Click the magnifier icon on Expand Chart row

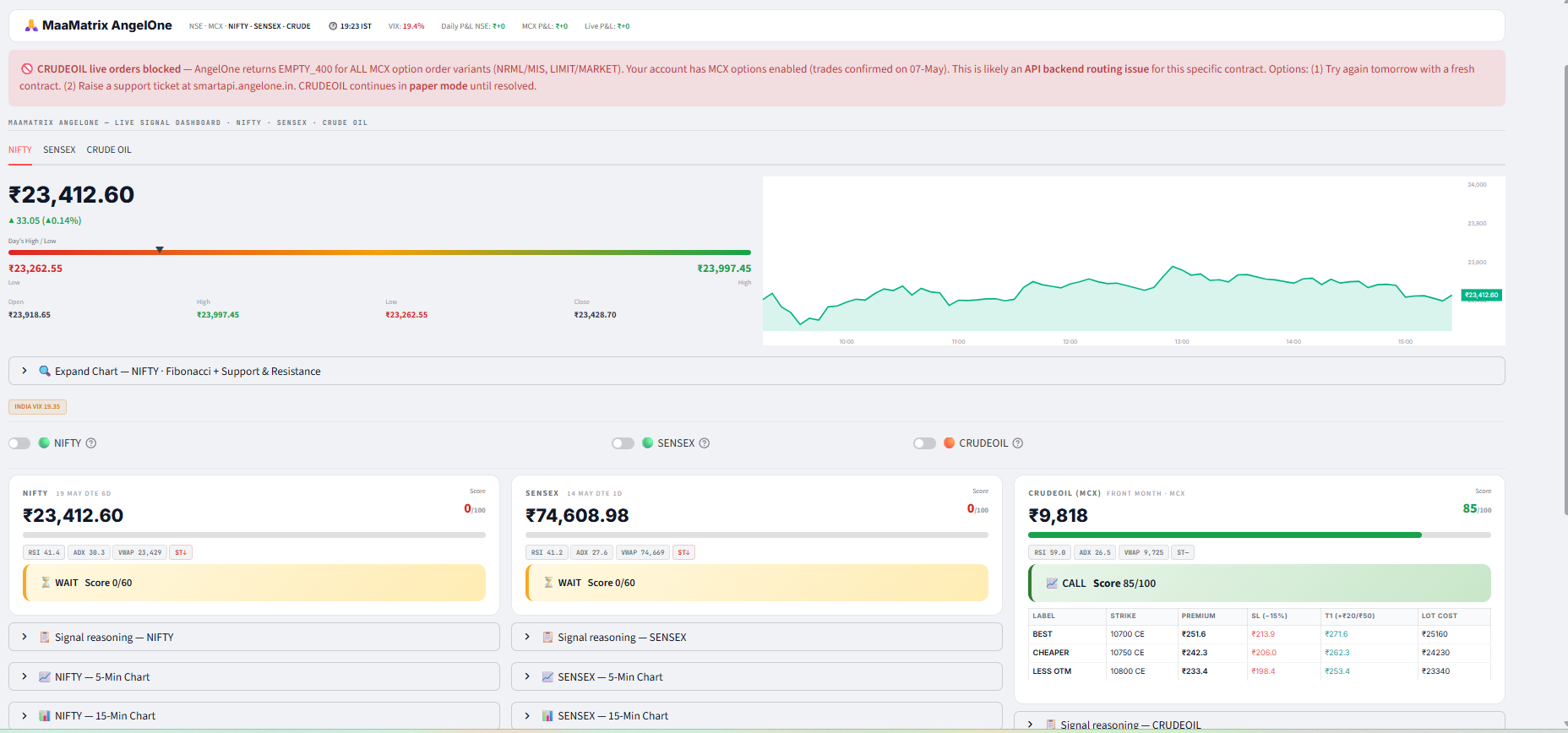coord(45,371)
